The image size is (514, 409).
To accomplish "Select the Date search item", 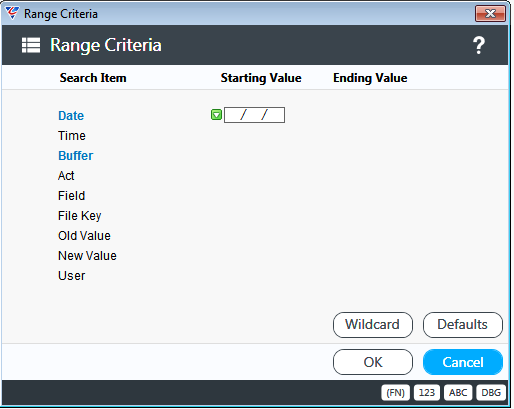I will click(71, 116).
